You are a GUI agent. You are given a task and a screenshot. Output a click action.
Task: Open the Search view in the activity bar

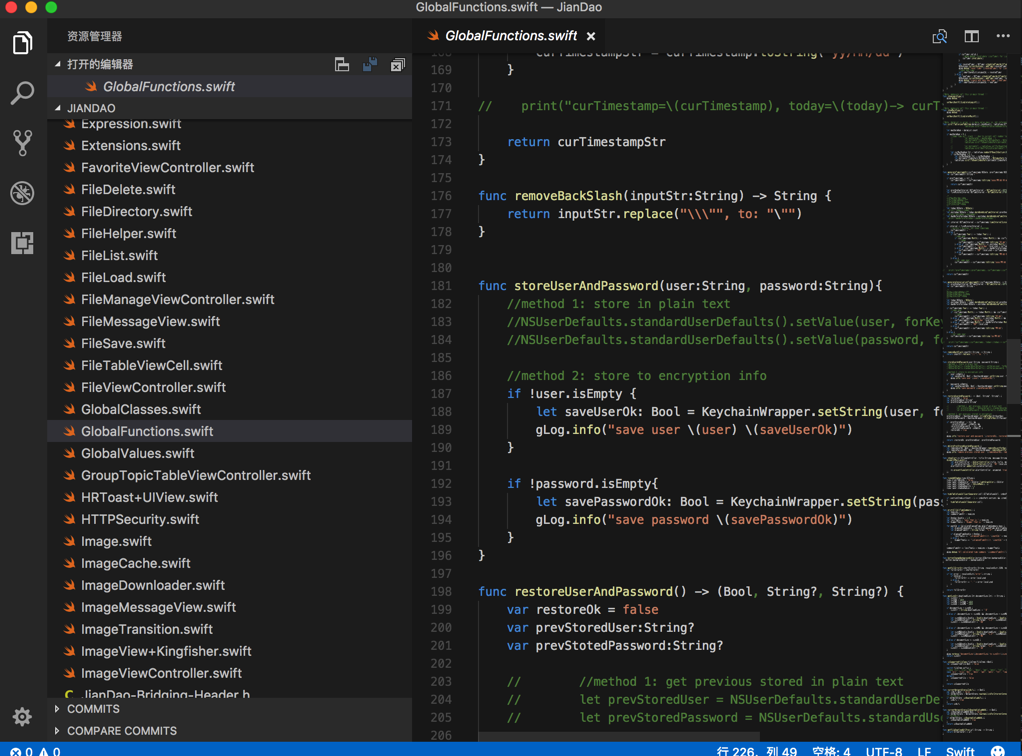[23, 93]
